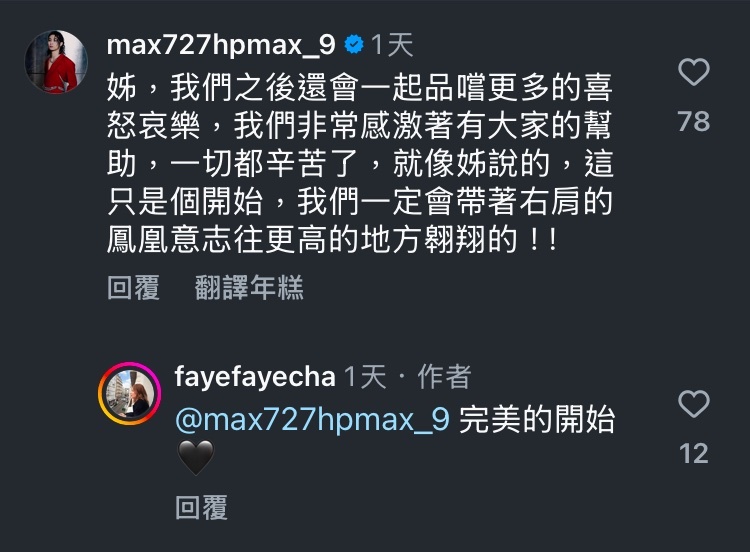Tap 翻譯年糕 to translate the comment
The height and width of the screenshot is (552, 750).
pos(249,287)
